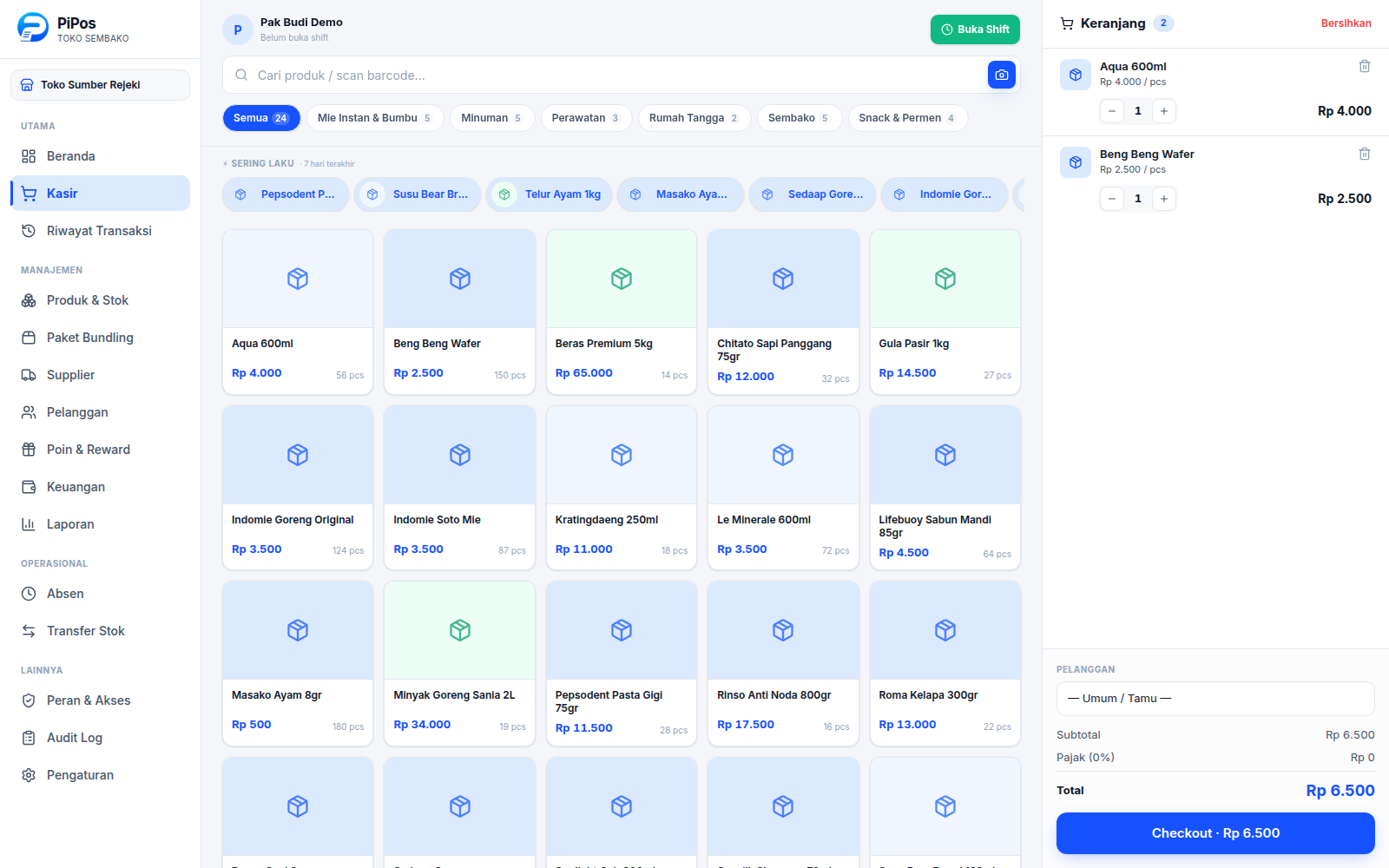
Task: Click the Pepsodent quick-pick chip
Action: click(x=286, y=194)
